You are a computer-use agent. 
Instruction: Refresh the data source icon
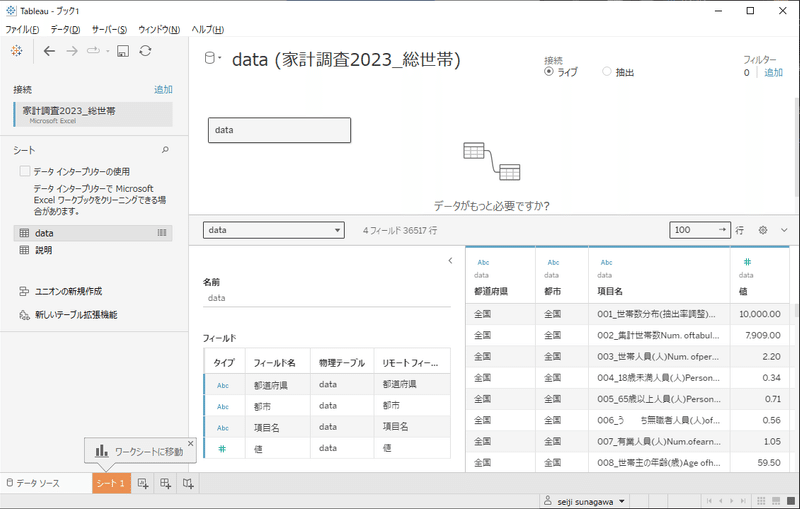(145, 51)
